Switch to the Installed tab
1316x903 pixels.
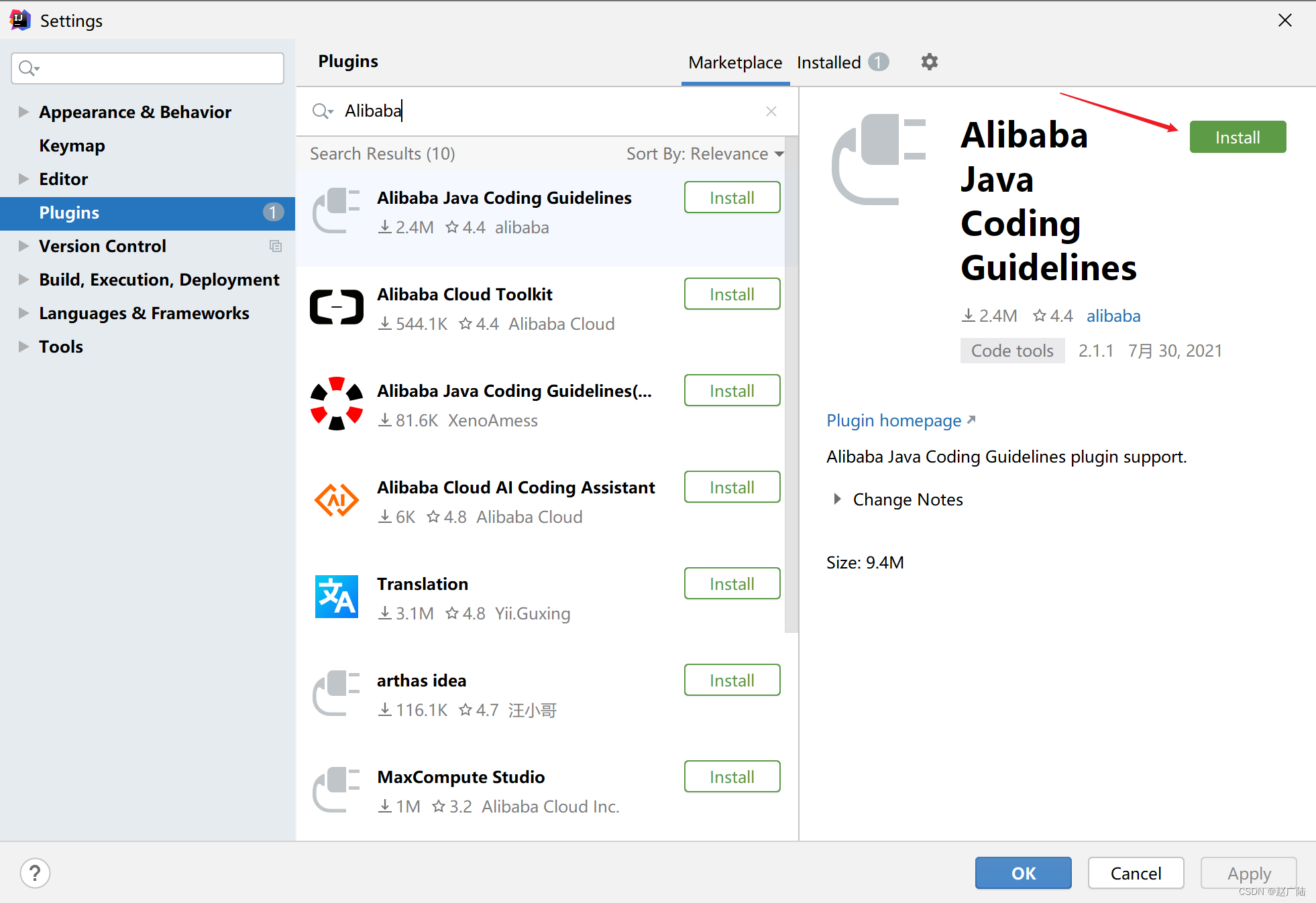coord(829,62)
